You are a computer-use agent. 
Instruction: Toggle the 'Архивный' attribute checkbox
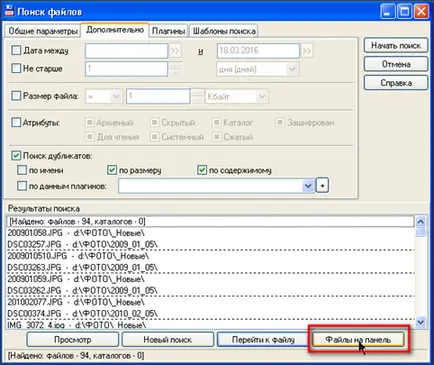pos(89,122)
